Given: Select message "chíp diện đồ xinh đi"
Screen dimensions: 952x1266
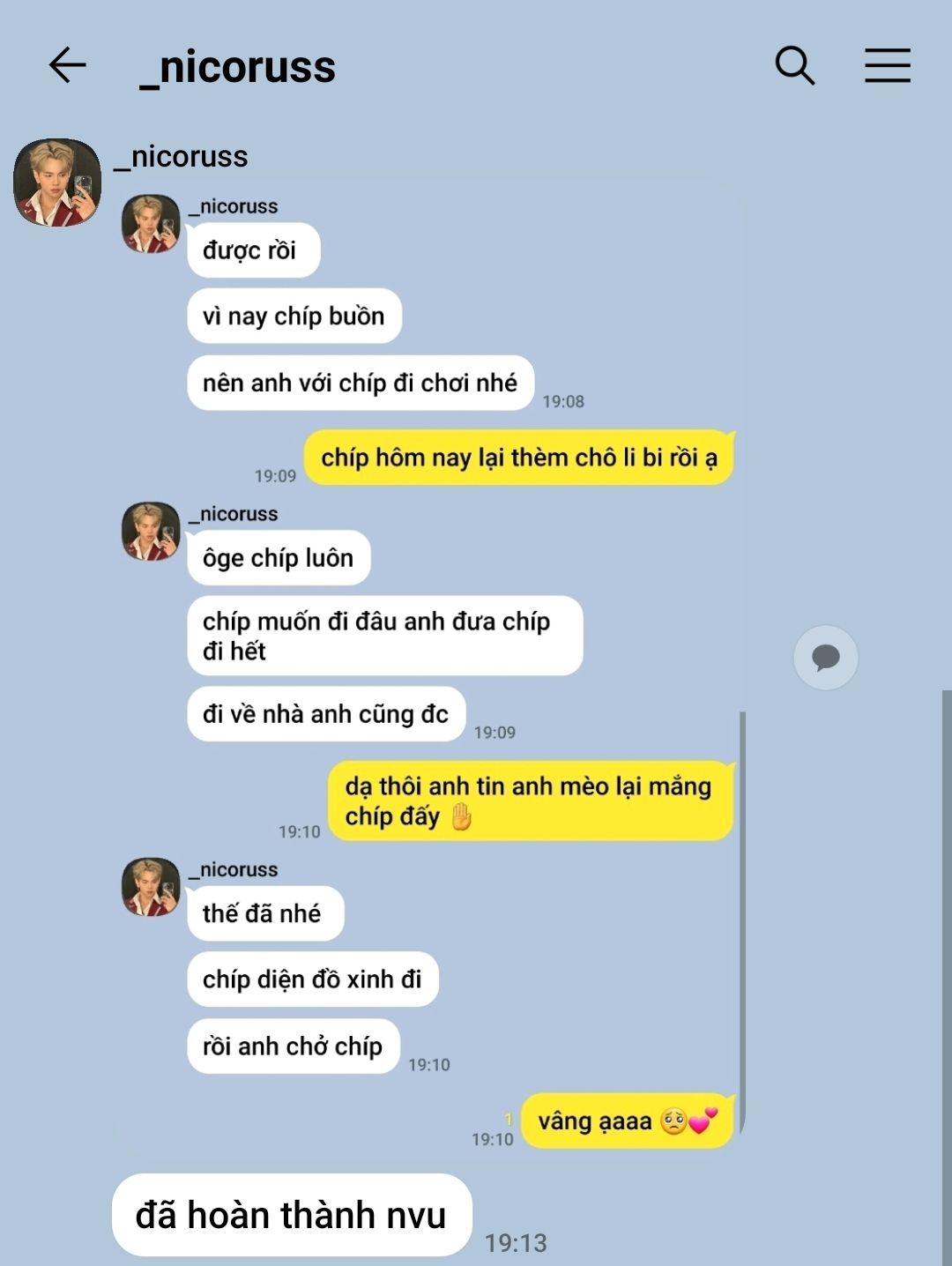Looking at the screenshot, I should 313,979.
